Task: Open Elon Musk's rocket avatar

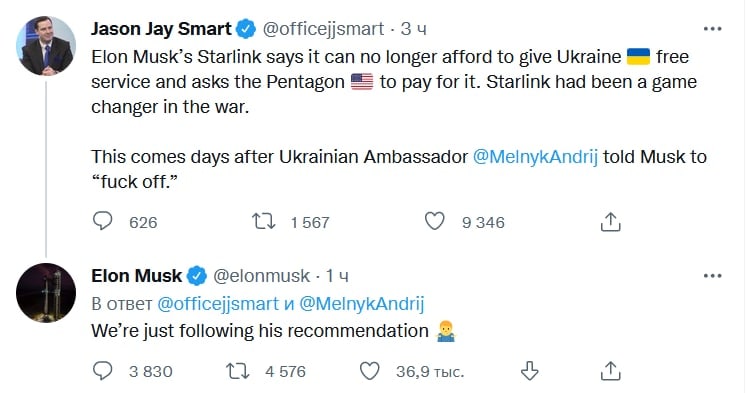Action: (46, 293)
